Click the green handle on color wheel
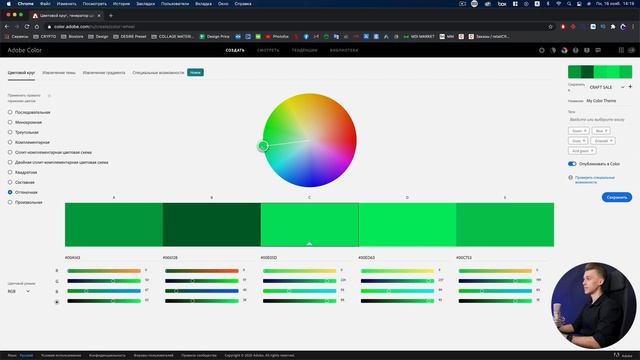640x360 pixels. point(263,145)
